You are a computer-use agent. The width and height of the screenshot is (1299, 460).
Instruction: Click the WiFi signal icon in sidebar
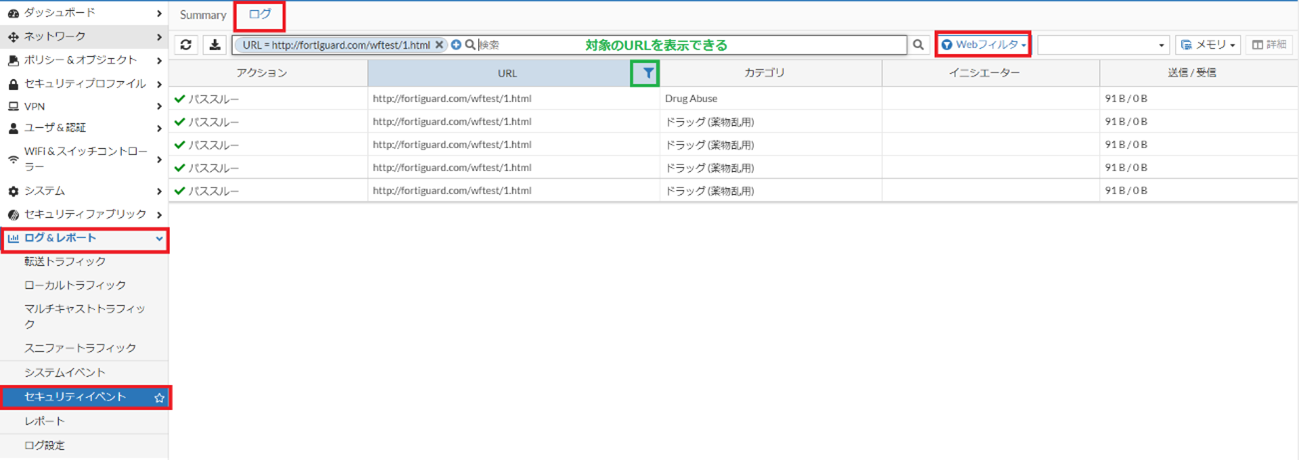coord(13,159)
